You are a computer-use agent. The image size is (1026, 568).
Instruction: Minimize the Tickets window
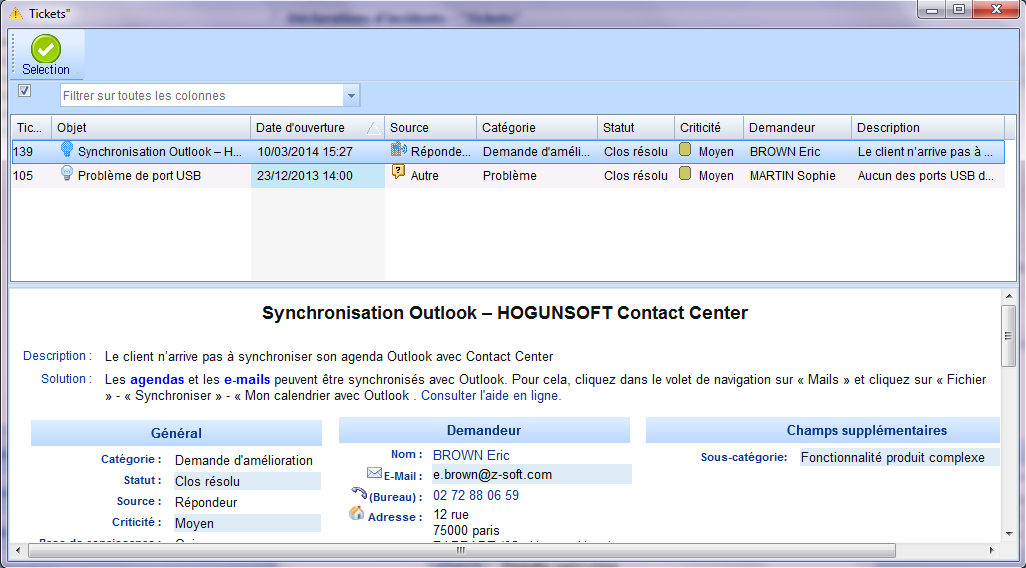click(x=933, y=10)
